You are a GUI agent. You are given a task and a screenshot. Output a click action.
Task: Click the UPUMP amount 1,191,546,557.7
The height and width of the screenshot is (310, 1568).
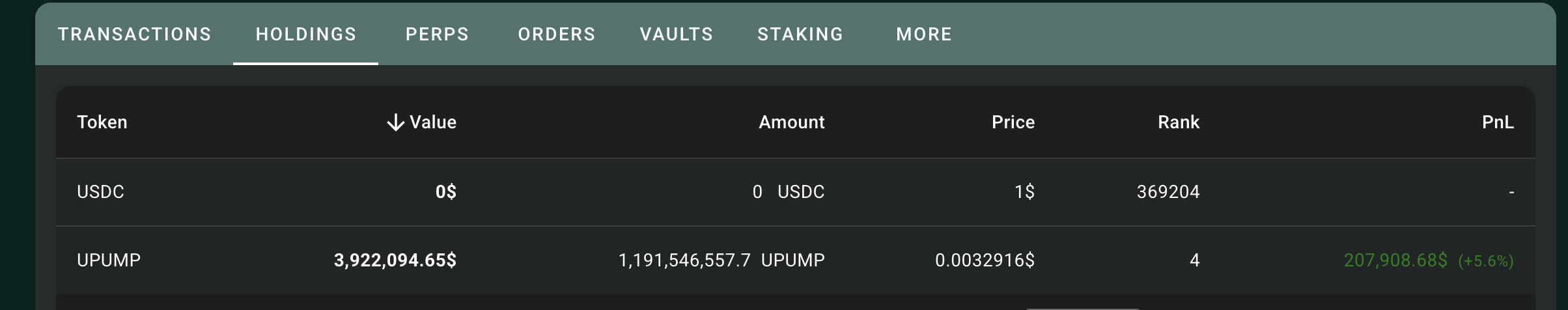(x=684, y=261)
